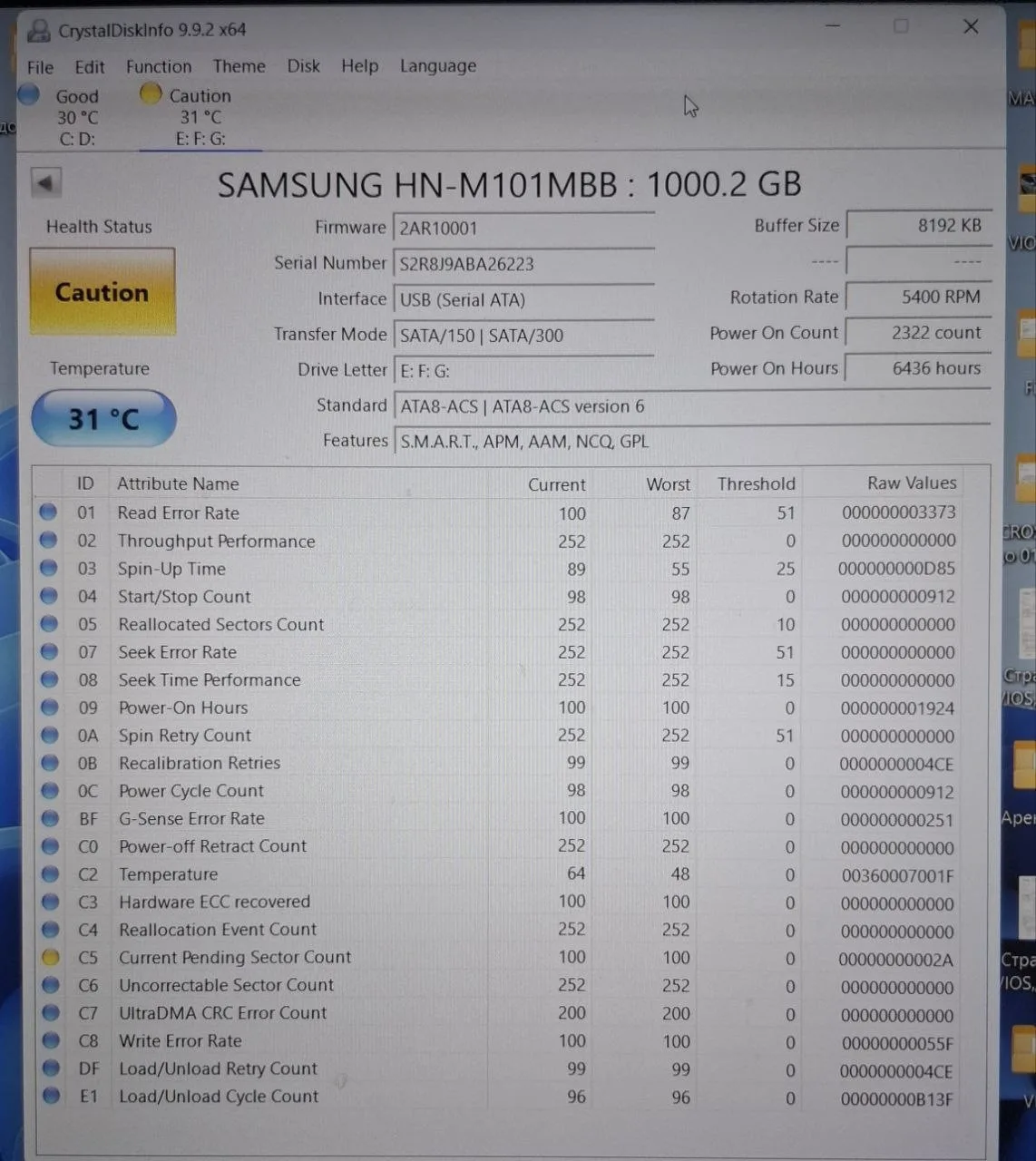Viewport: 1036px width, 1161px height.
Task: Click the Serial Number field S2R8J9ABA26223
Action: point(523,264)
